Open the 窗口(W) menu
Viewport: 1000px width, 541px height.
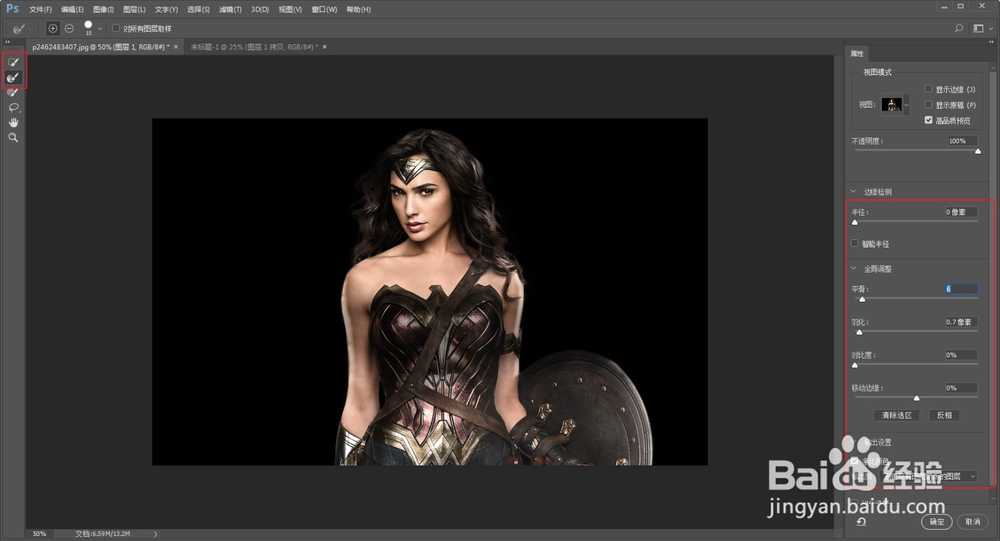324,10
